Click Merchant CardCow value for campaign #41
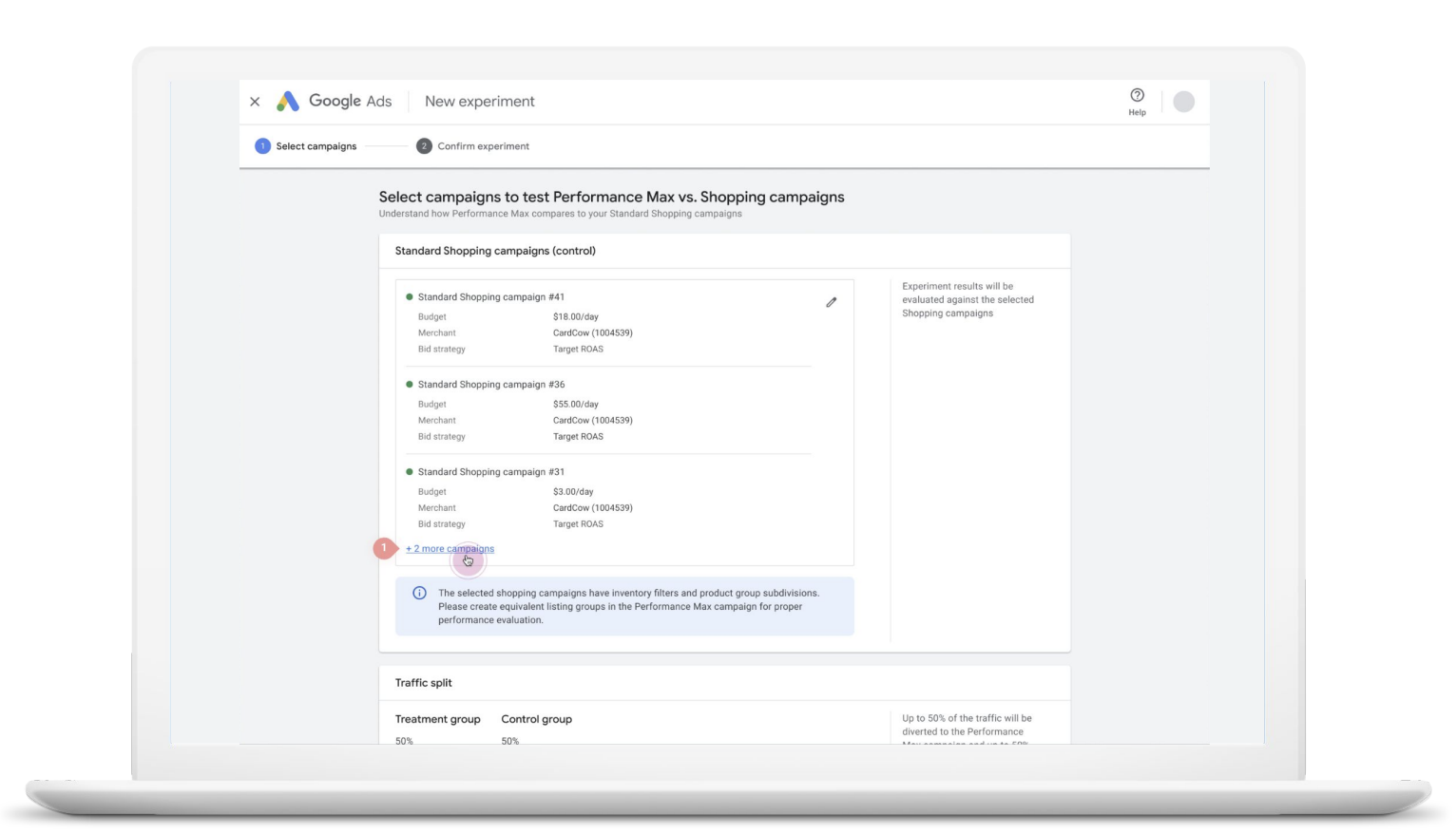Screen dimensions: 1456x834 tap(593, 333)
